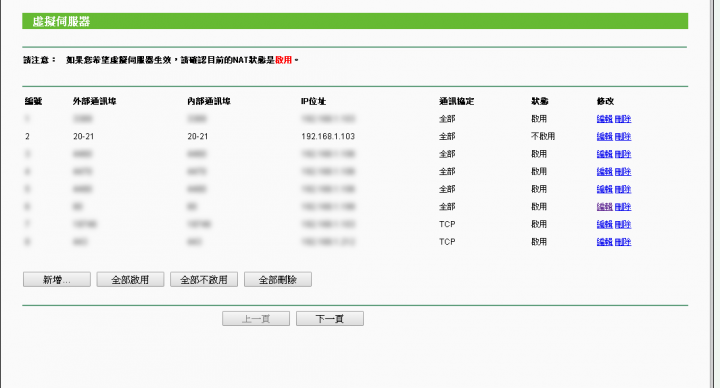Image resolution: width=720 pixels, height=388 pixels.
Task: Delete entry 2 with ports 20-21
Action: (623, 136)
